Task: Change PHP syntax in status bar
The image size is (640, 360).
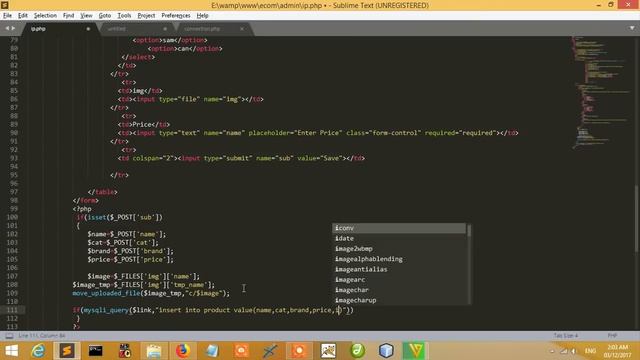Action: [x=612, y=336]
